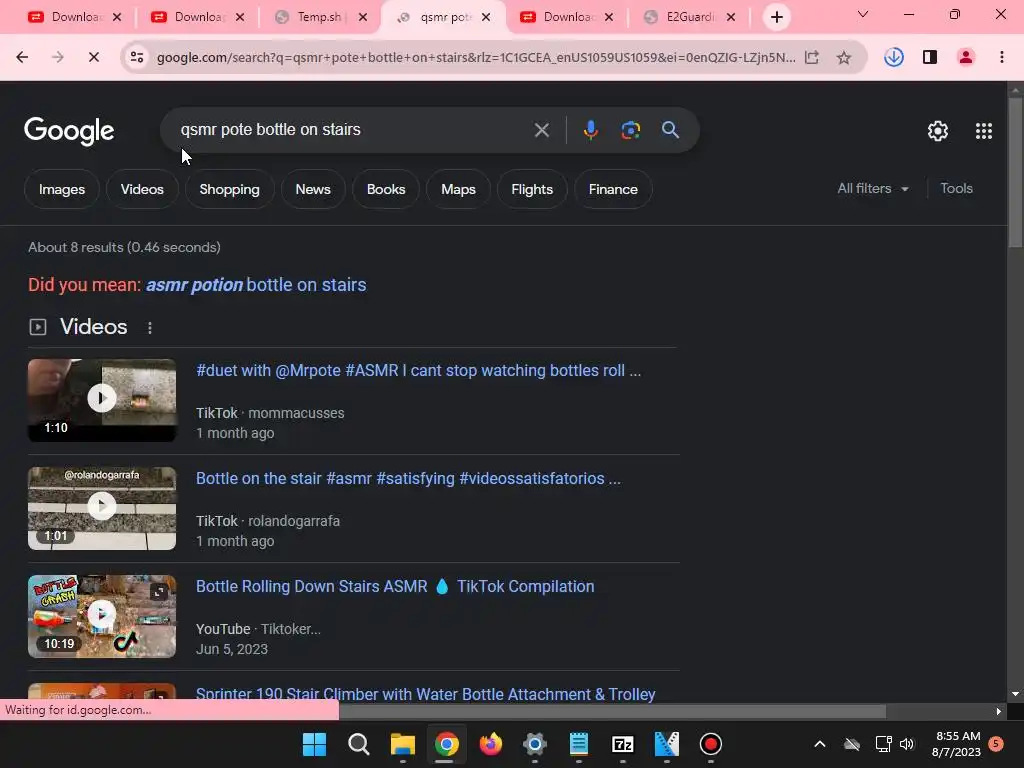Filter results by Shopping
Image resolution: width=1024 pixels, height=768 pixels.
229,189
